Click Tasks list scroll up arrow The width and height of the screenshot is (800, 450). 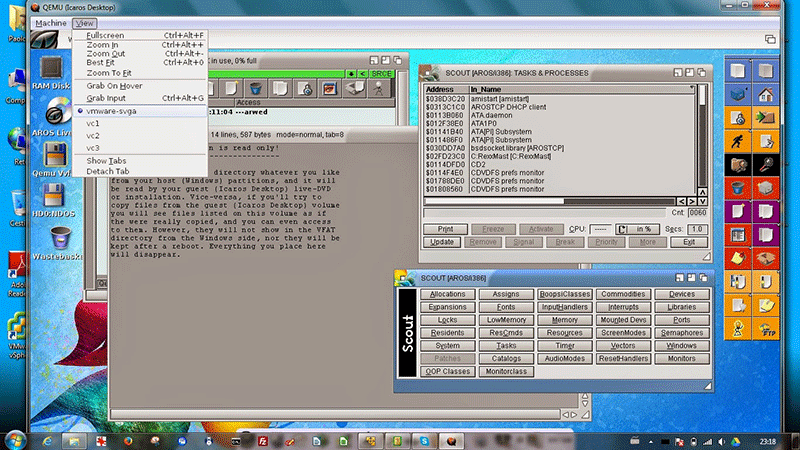(703, 192)
